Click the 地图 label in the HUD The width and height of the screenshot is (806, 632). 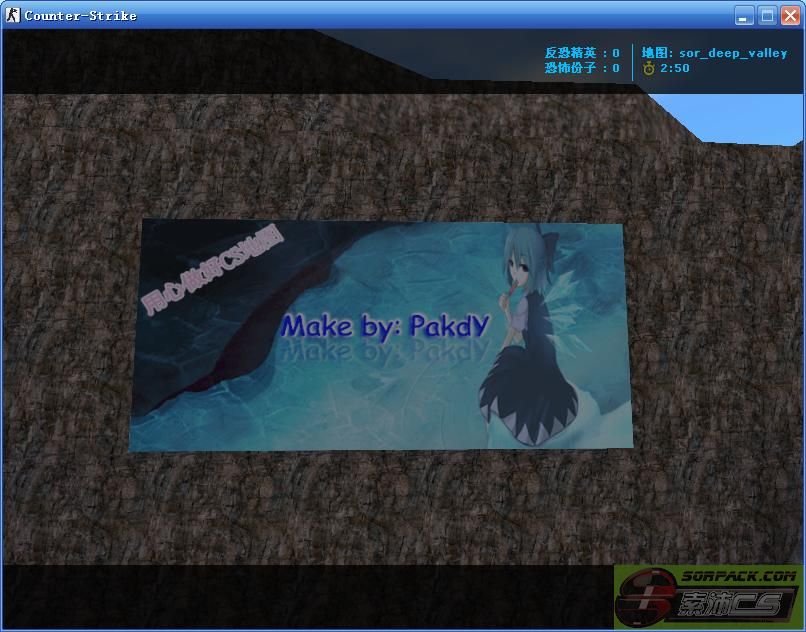[x=658, y=53]
